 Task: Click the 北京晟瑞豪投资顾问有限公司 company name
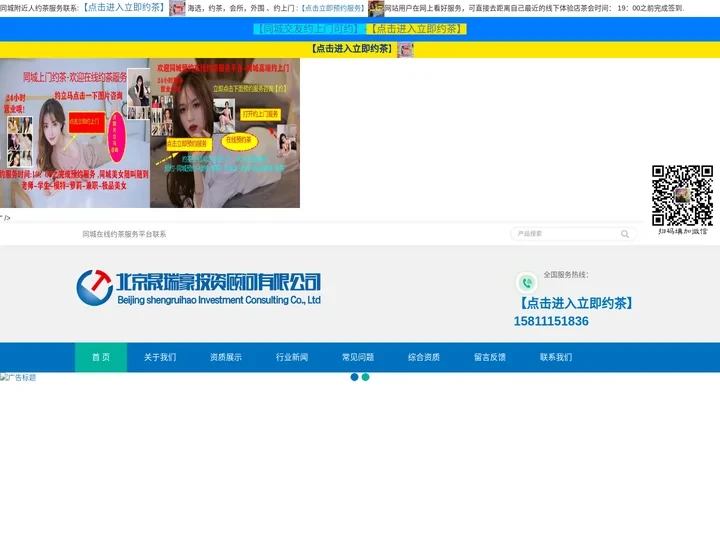pos(219,282)
